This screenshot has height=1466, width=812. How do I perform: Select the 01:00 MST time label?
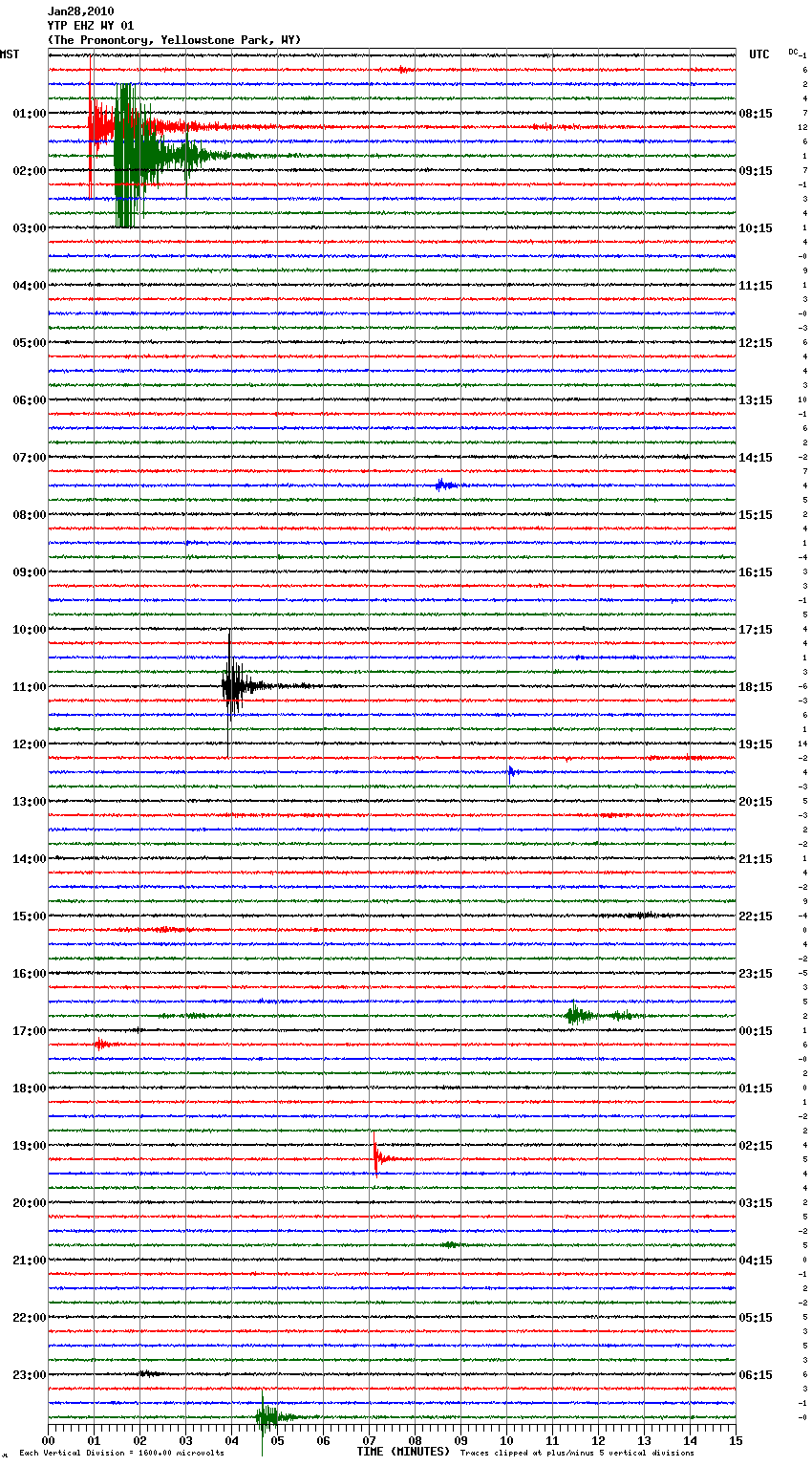click(29, 114)
